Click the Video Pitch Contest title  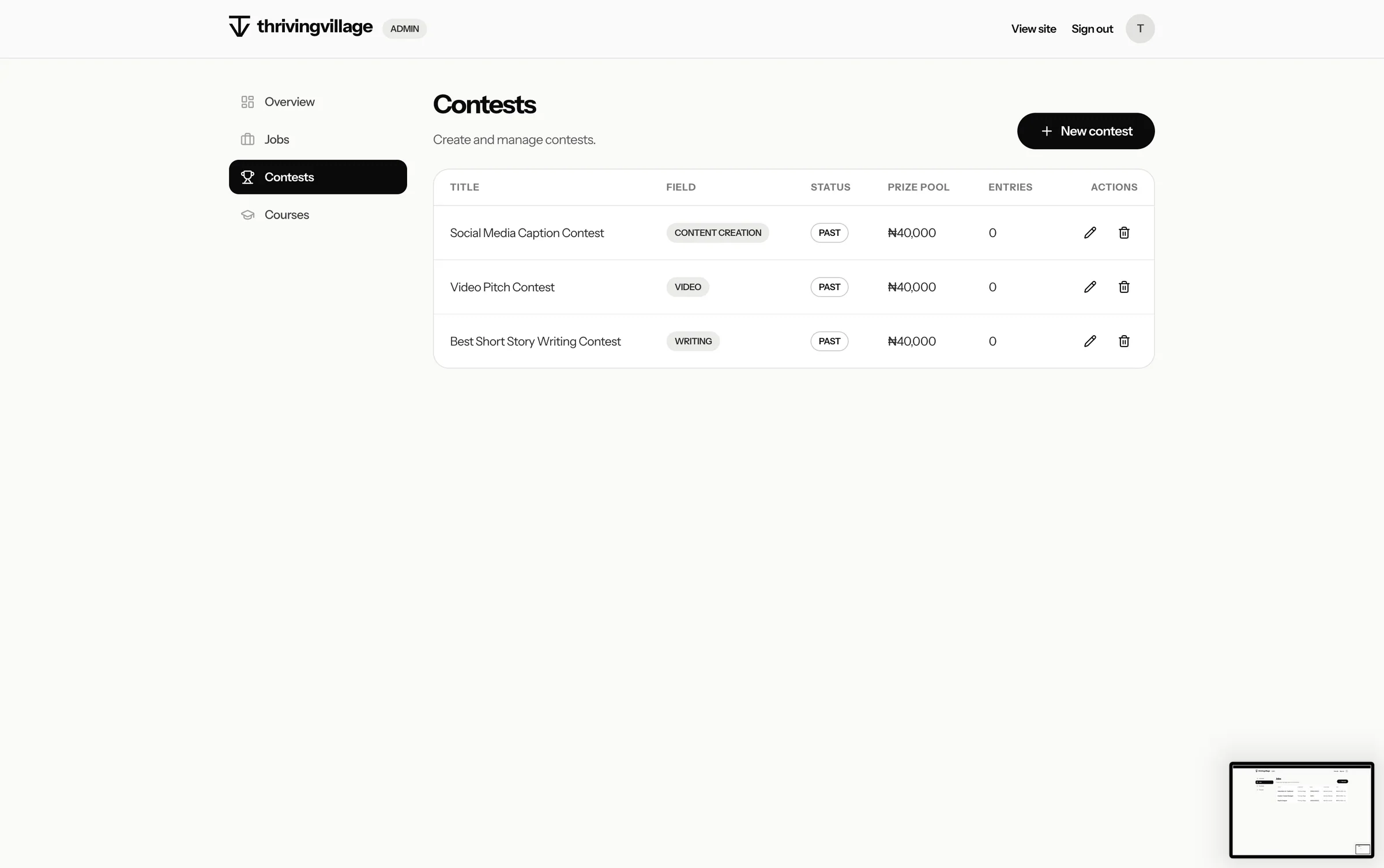(502, 287)
